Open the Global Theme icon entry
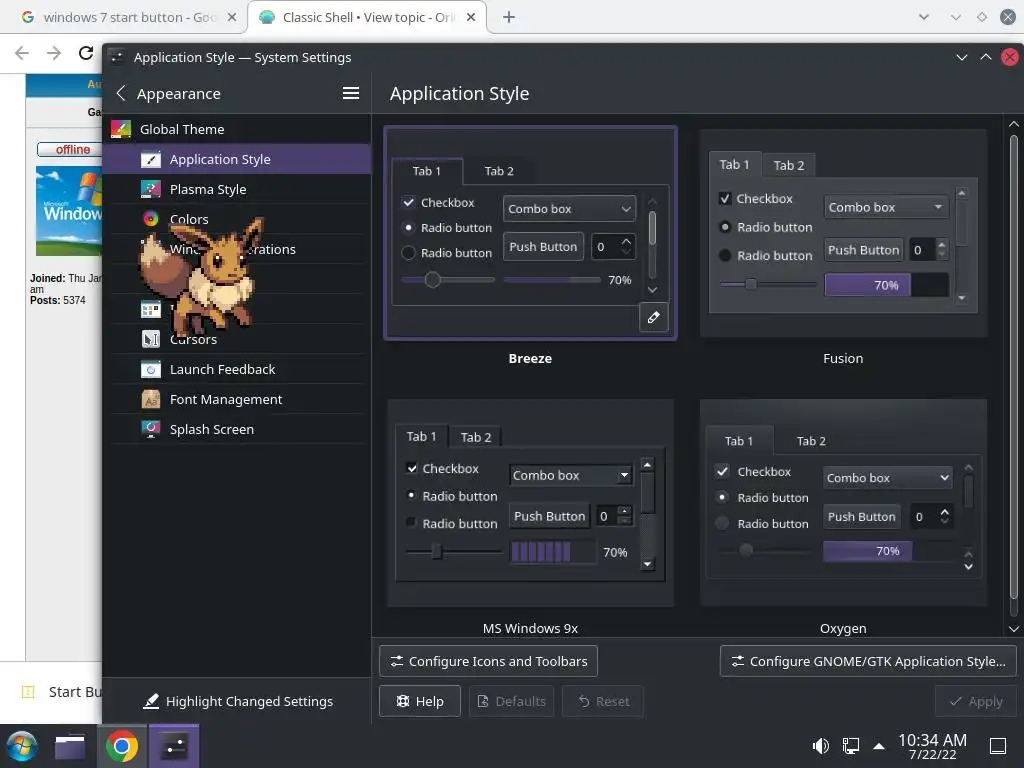 tap(121, 129)
